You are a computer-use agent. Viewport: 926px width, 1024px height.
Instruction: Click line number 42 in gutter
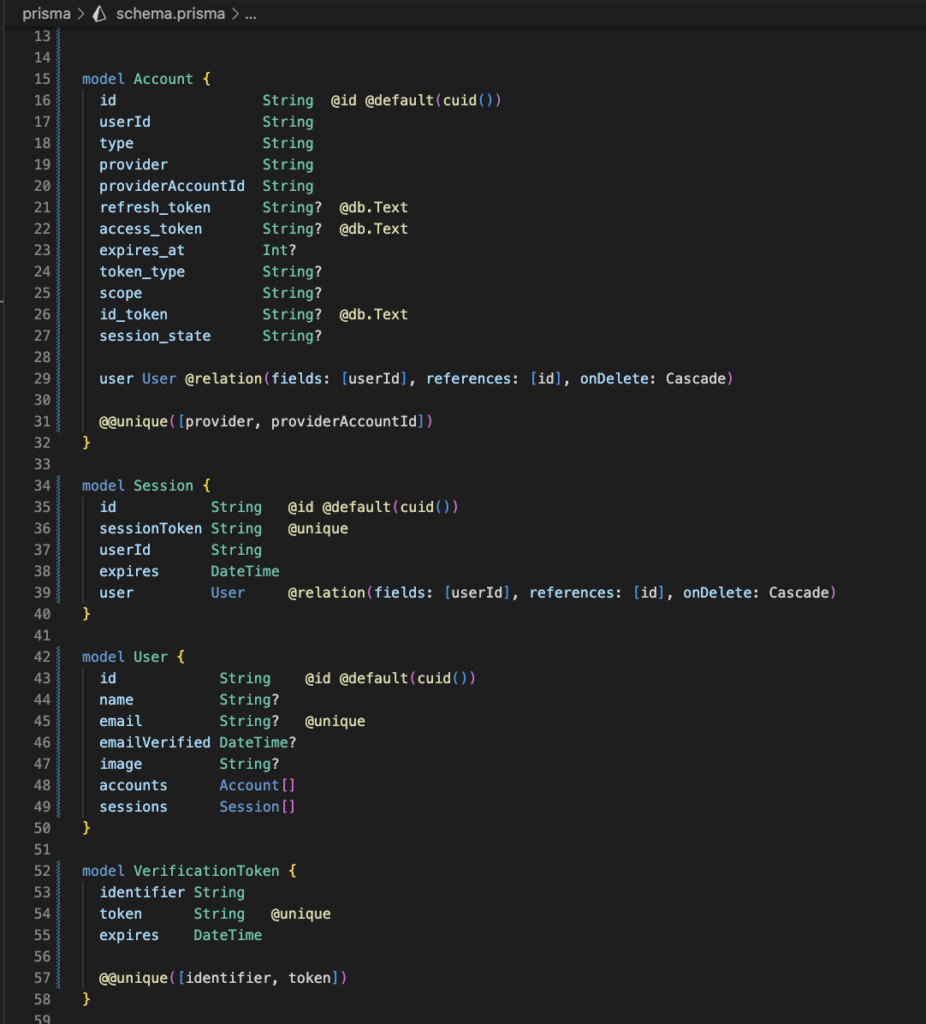(42, 657)
